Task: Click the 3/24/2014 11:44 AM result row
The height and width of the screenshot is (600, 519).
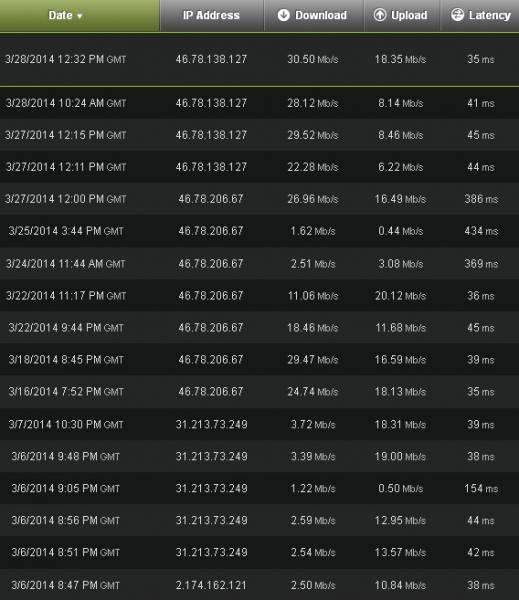Action: tap(260, 264)
